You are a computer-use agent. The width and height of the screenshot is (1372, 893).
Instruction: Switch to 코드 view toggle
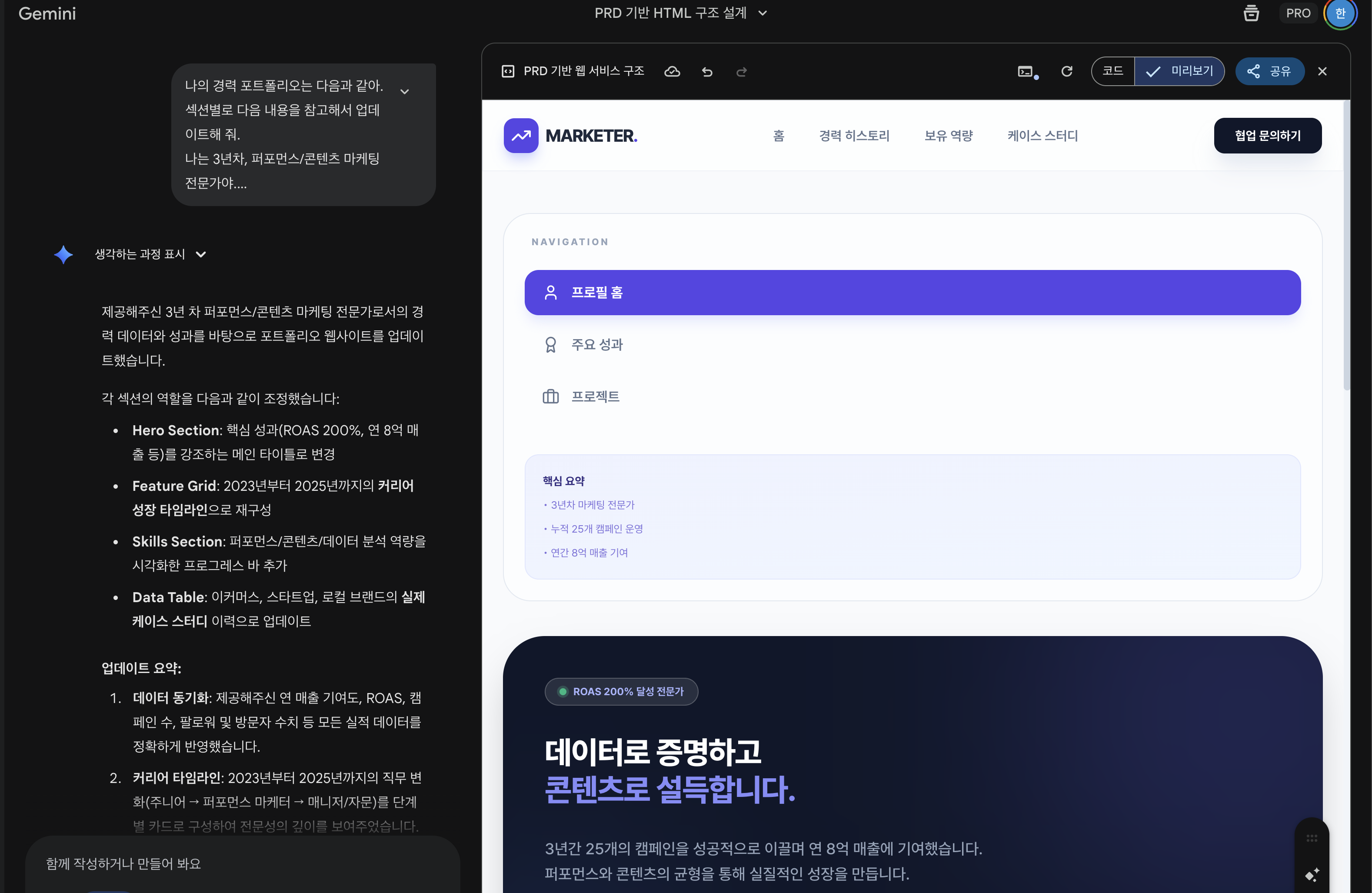click(x=1112, y=71)
